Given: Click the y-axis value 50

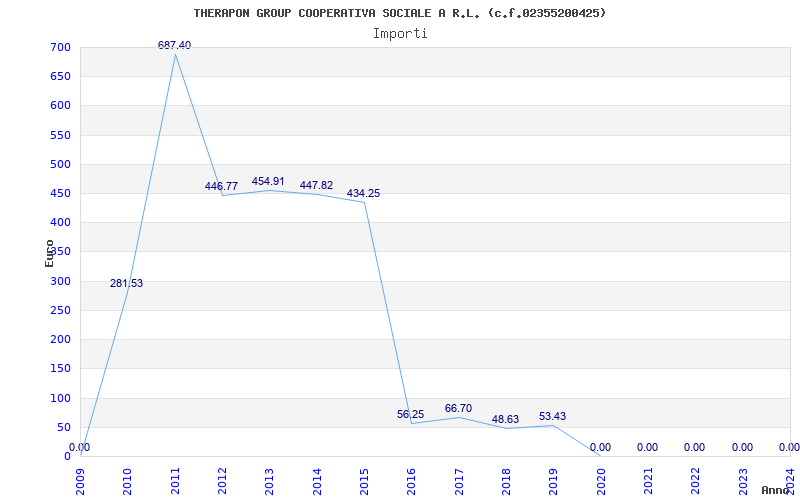Looking at the screenshot, I should click(63, 427).
